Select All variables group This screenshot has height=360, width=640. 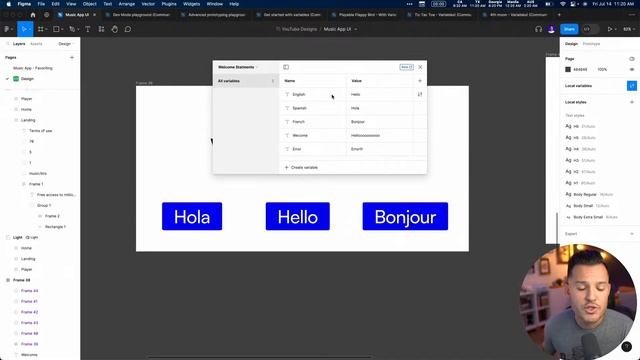coord(245,81)
